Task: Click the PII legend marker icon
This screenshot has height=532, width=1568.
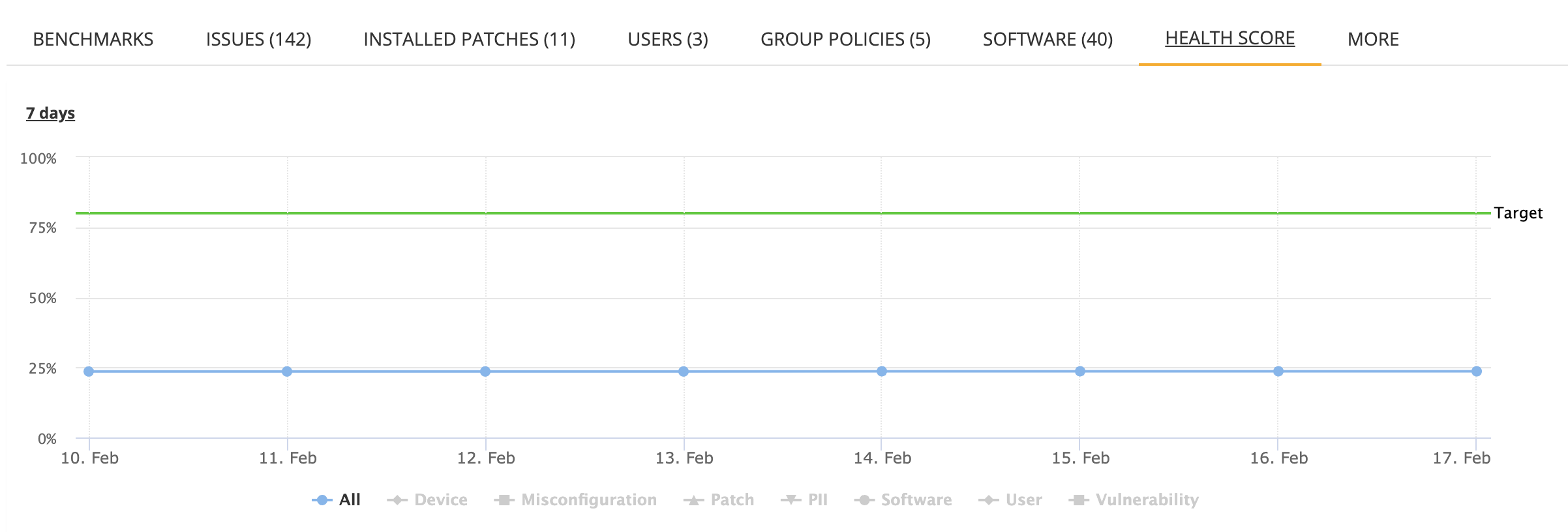Action: click(791, 500)
